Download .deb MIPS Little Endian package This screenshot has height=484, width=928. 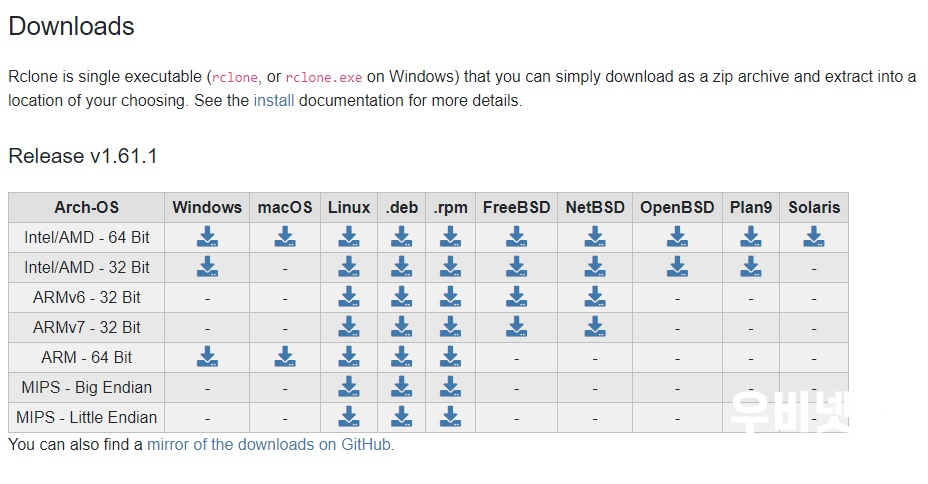click(401, 417)
